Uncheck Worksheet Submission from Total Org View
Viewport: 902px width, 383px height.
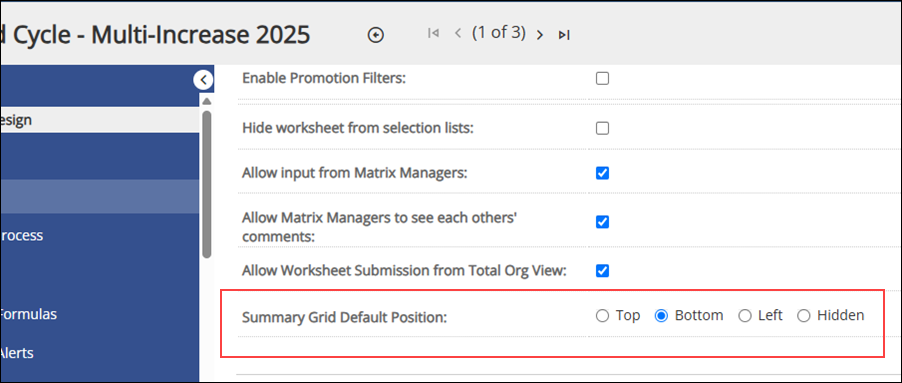pyautogui.click(x=602, y=271)
